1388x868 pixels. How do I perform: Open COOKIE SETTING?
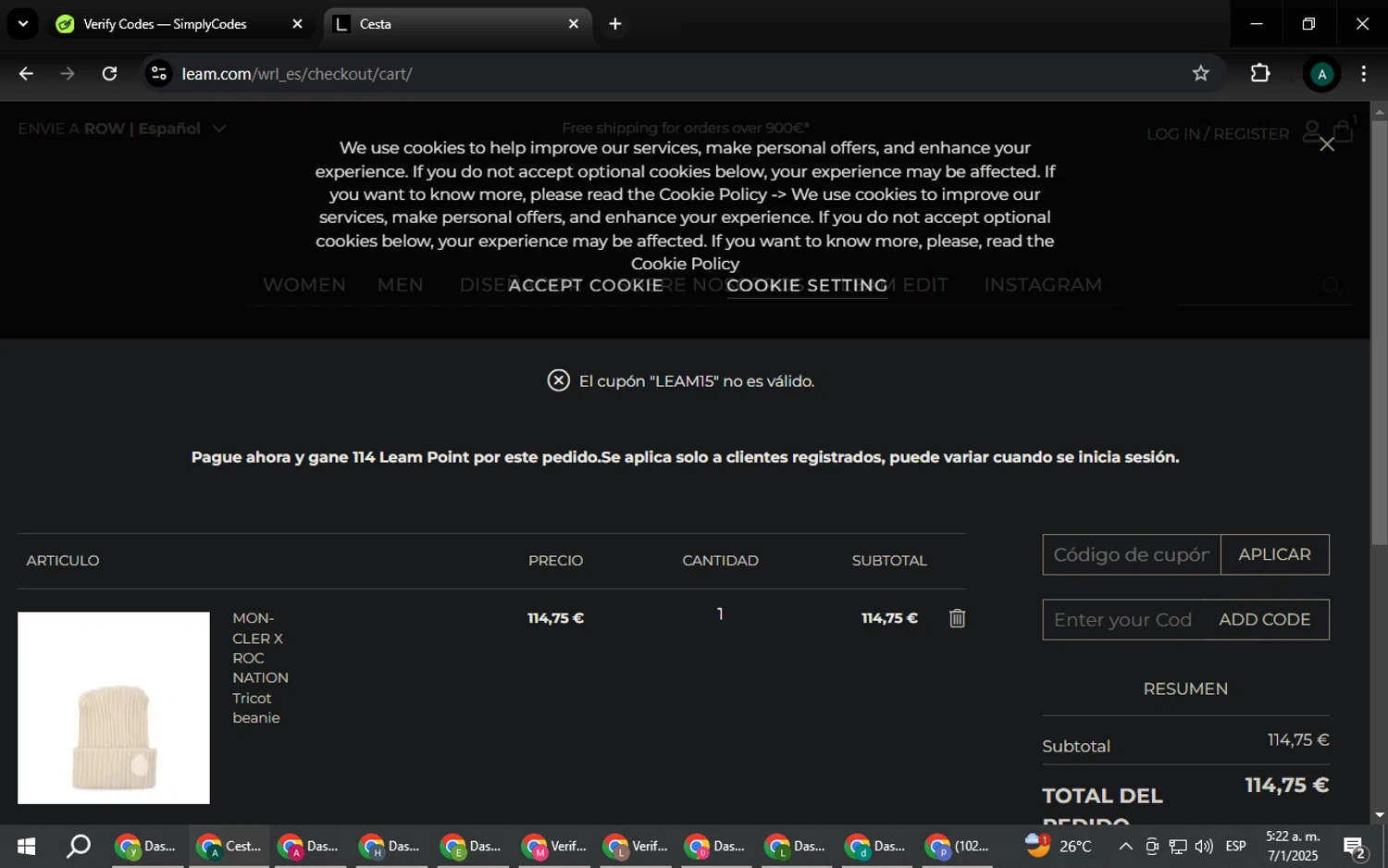[x=807, y=286]
